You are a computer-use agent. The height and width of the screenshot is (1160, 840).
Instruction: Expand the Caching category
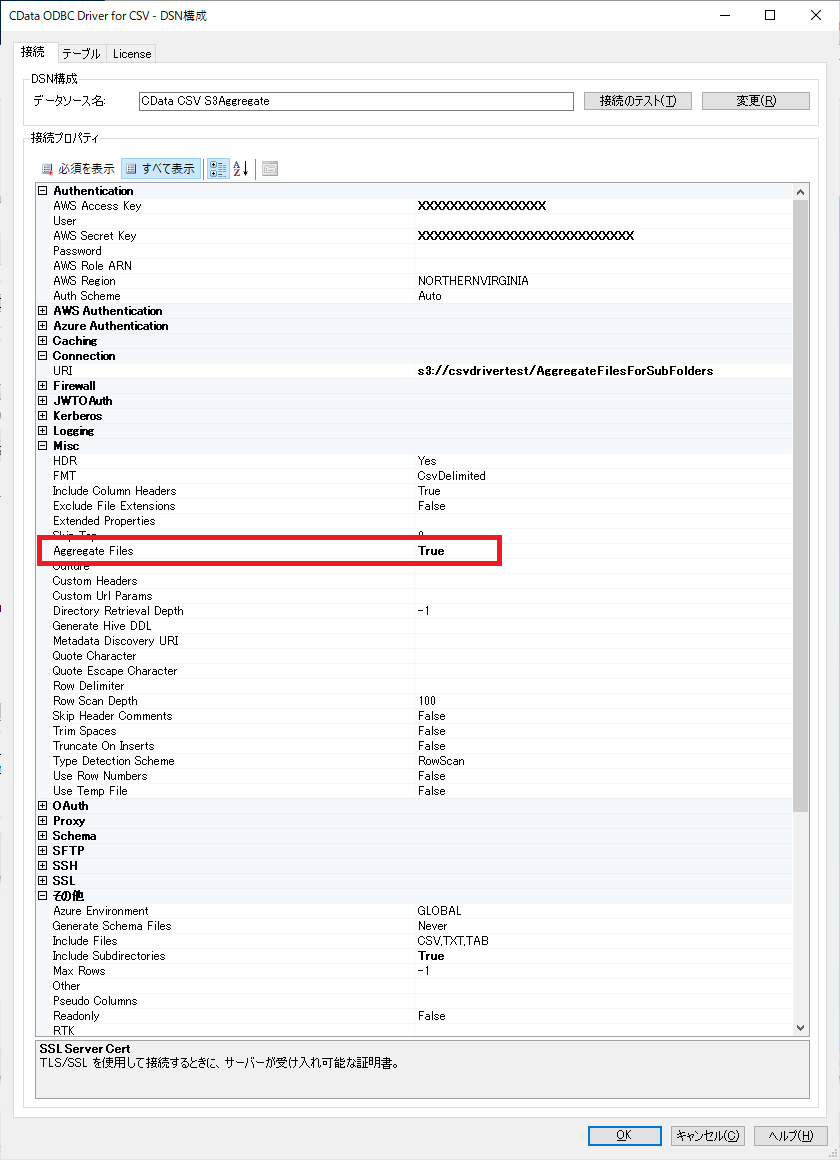tap(43, 341)
